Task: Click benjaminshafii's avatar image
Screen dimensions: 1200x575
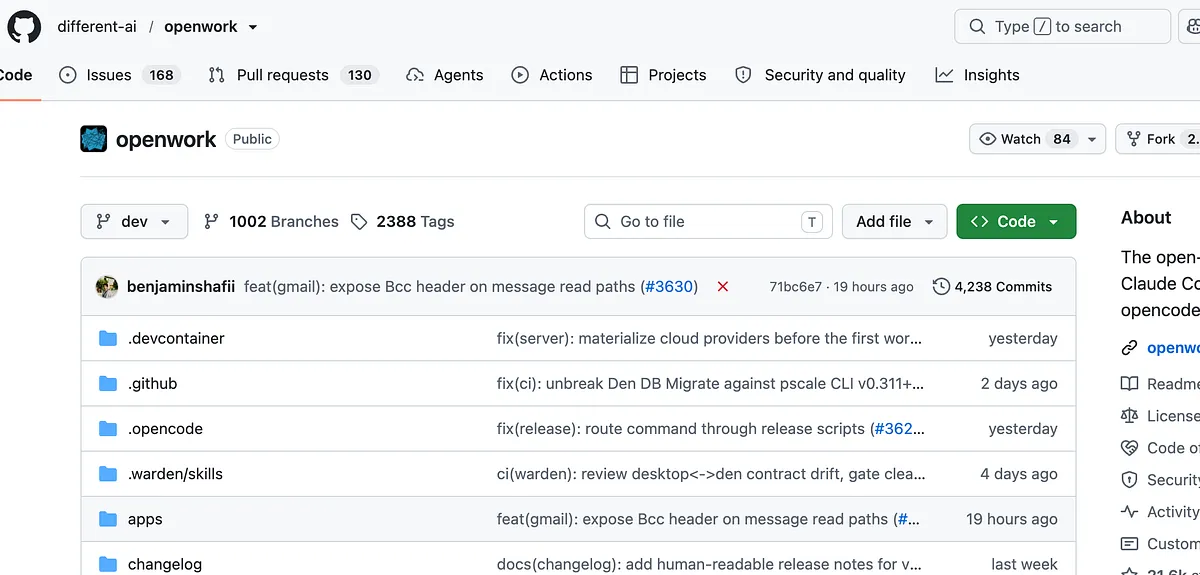Action: pos(107,287)
